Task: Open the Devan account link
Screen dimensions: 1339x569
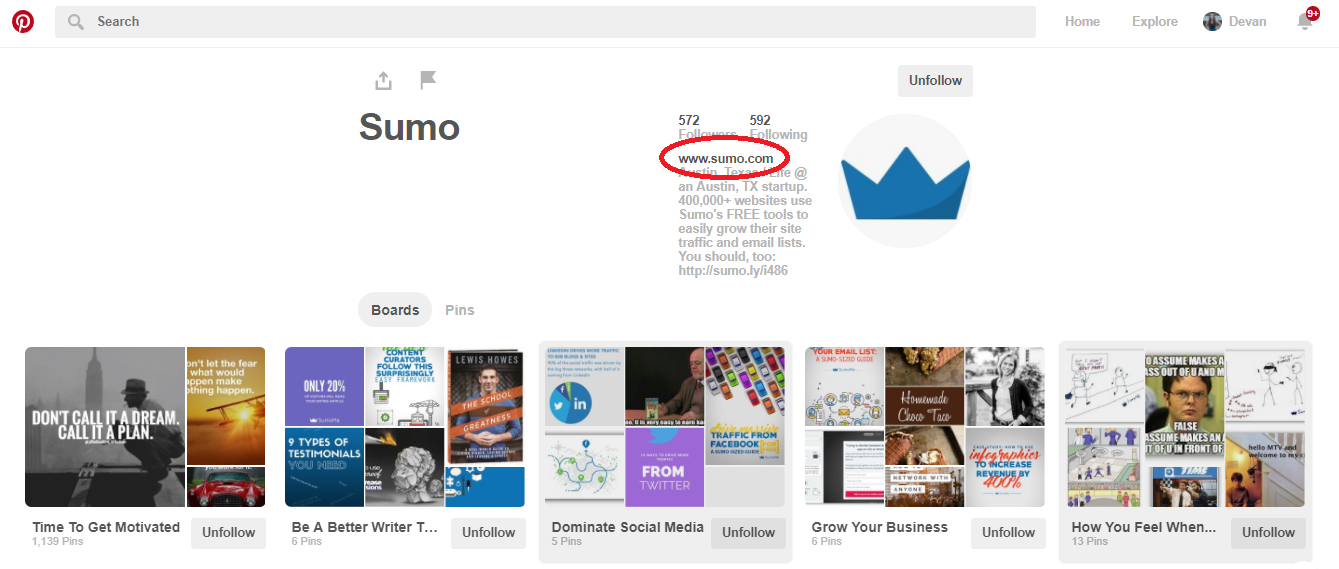Action: [1247, 21]
